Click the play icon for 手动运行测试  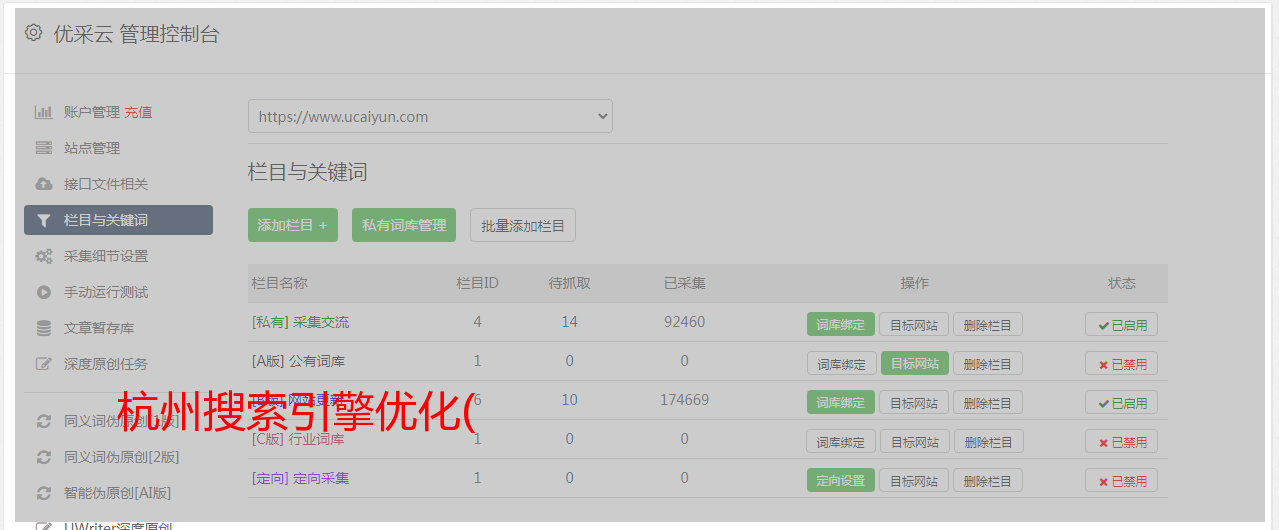tap(44, 292)
